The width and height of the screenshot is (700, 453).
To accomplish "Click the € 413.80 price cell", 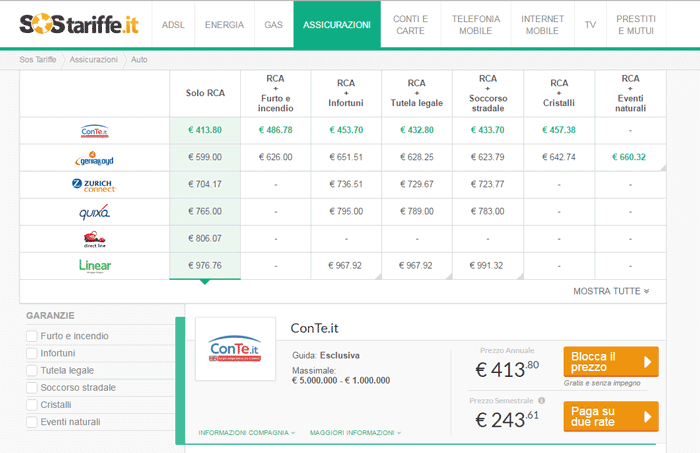I will tap(205, 130).
